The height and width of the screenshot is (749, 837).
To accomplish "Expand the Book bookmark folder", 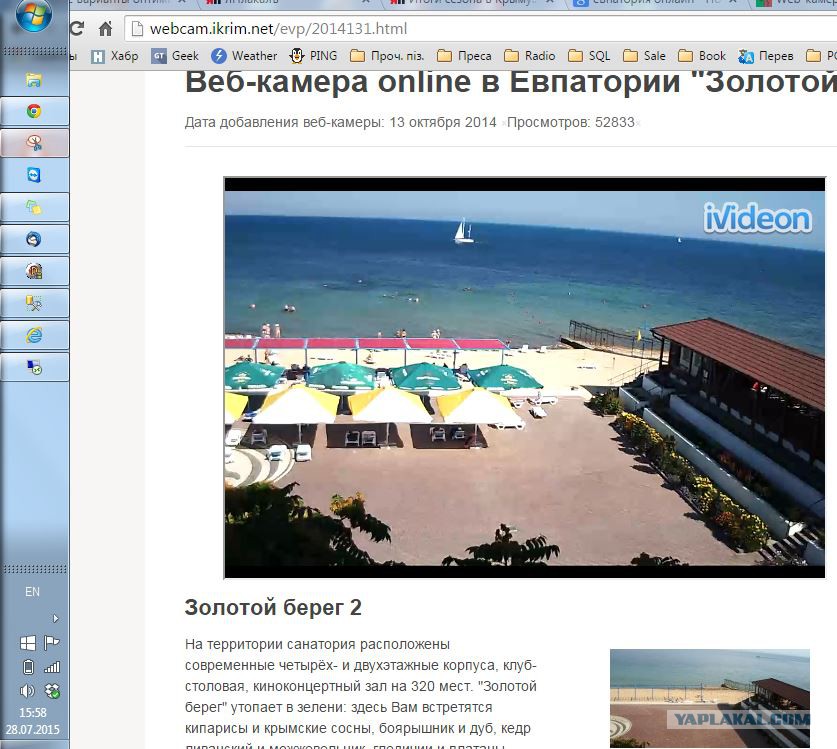I will [x=702, y=56].
